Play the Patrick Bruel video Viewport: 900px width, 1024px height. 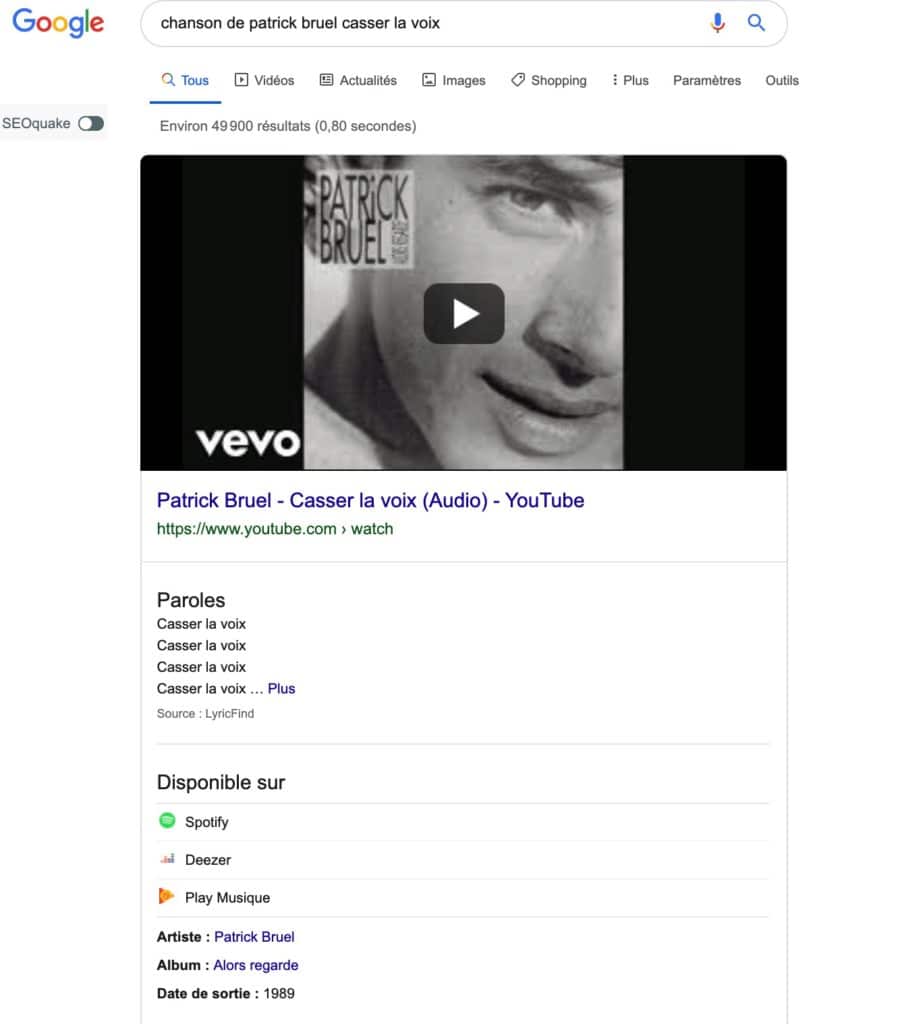click(463, 313)
